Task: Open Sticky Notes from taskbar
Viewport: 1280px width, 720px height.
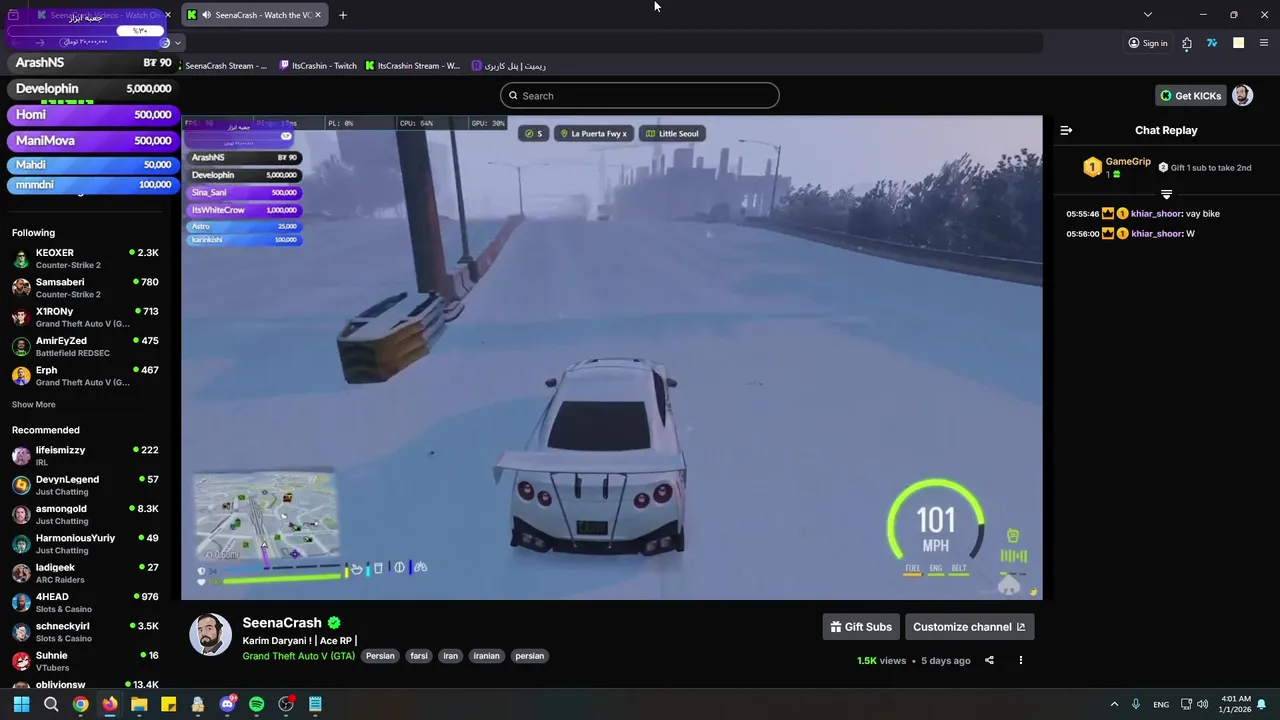Action: point(169,704)
